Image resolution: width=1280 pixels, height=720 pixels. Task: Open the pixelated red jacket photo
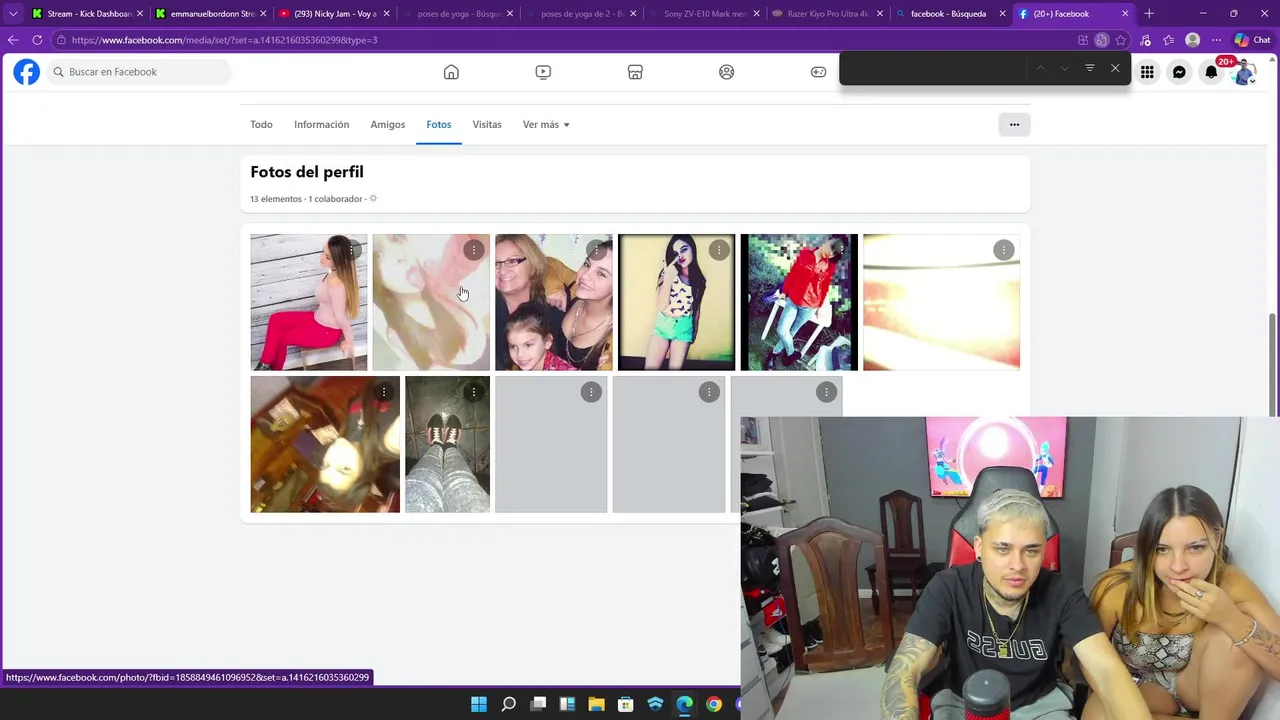799,302
